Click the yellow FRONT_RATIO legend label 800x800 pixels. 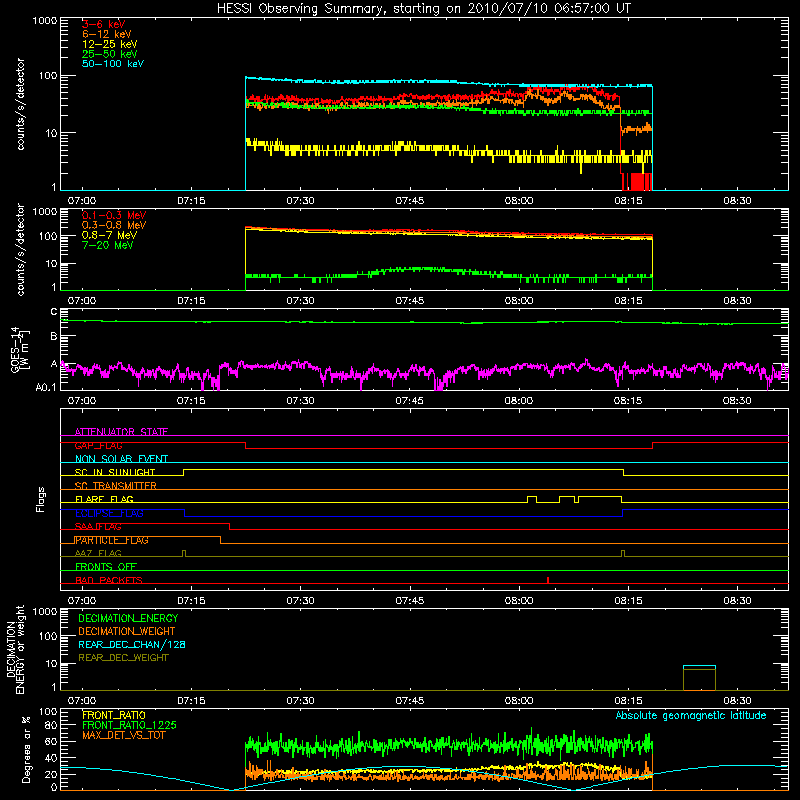point(114,715)
